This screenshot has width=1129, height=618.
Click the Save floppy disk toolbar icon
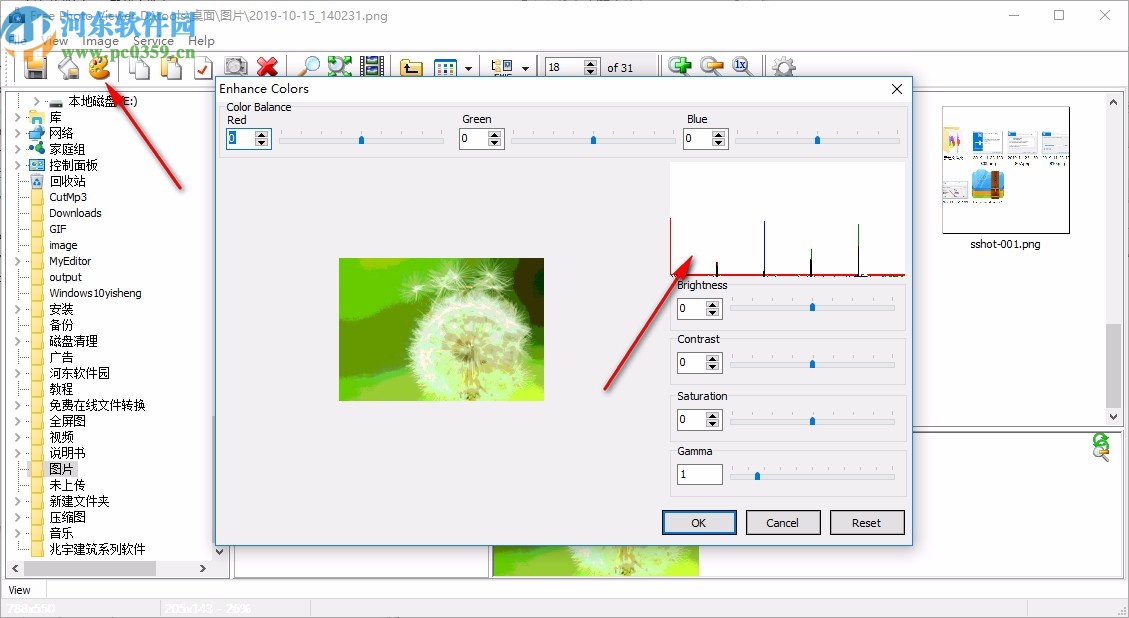click(35, 67)
